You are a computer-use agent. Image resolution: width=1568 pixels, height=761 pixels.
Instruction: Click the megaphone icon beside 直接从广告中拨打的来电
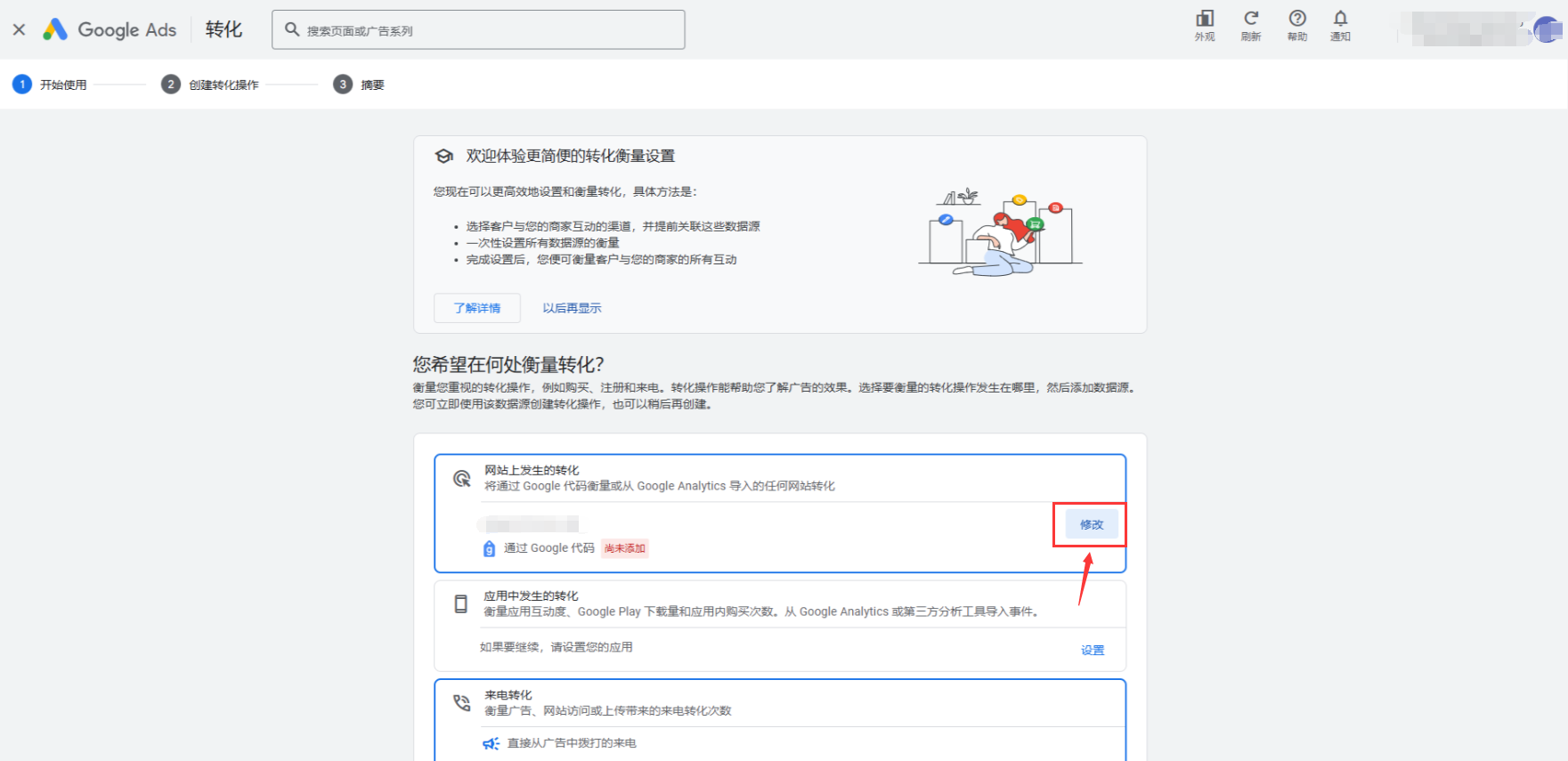point(491,743)
